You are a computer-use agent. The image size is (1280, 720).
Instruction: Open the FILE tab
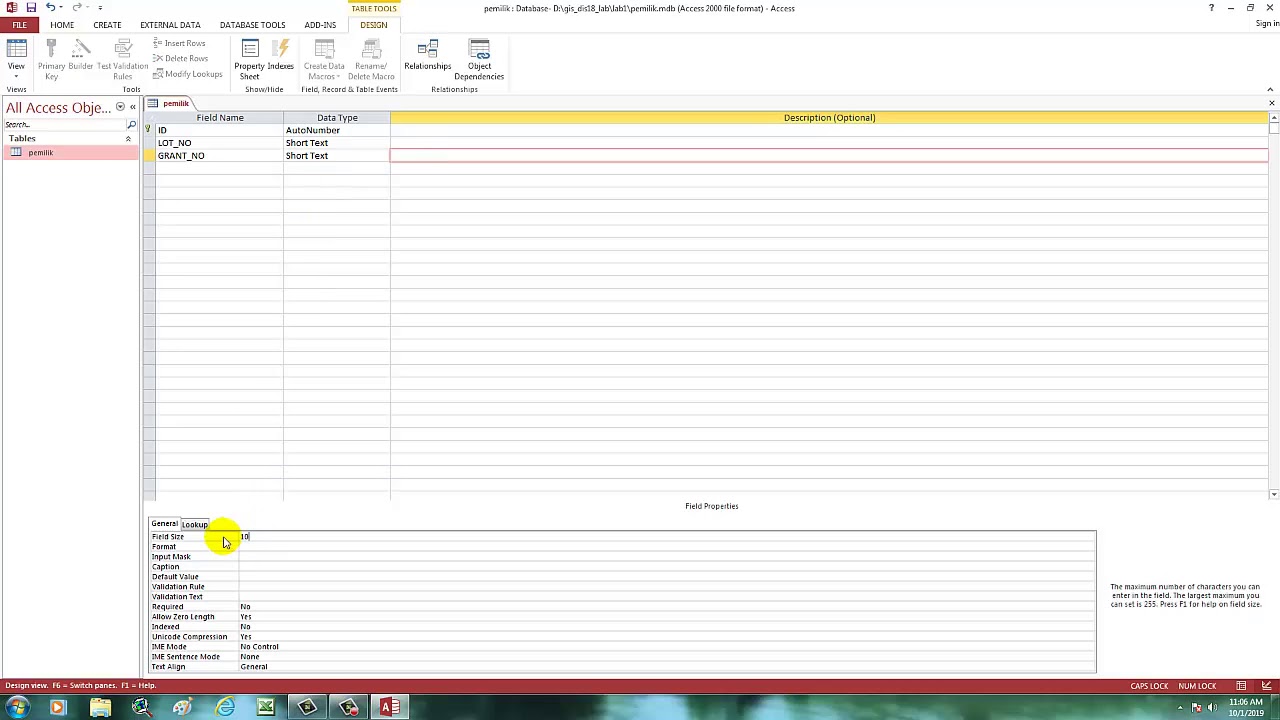pos(19,25)
